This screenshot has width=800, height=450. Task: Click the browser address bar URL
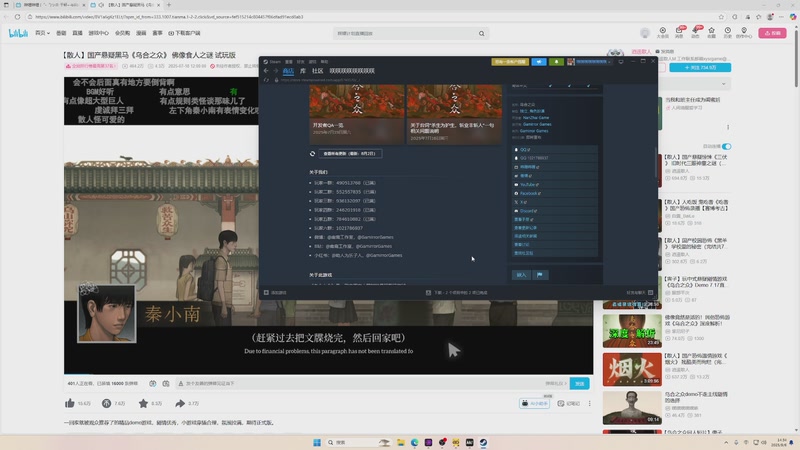coord(169,17)
